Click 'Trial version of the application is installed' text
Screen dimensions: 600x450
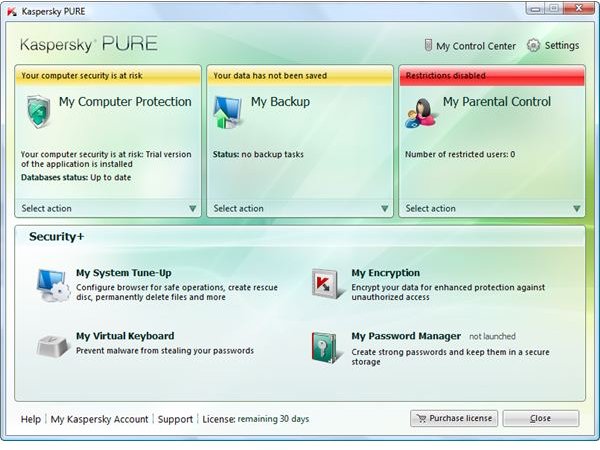106,159
